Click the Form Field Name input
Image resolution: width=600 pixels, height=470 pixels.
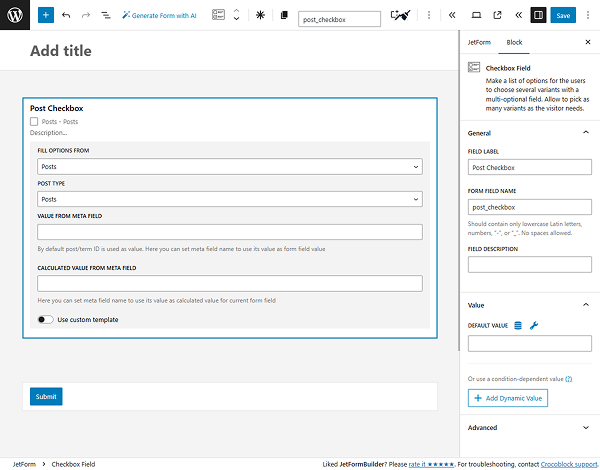529,207
